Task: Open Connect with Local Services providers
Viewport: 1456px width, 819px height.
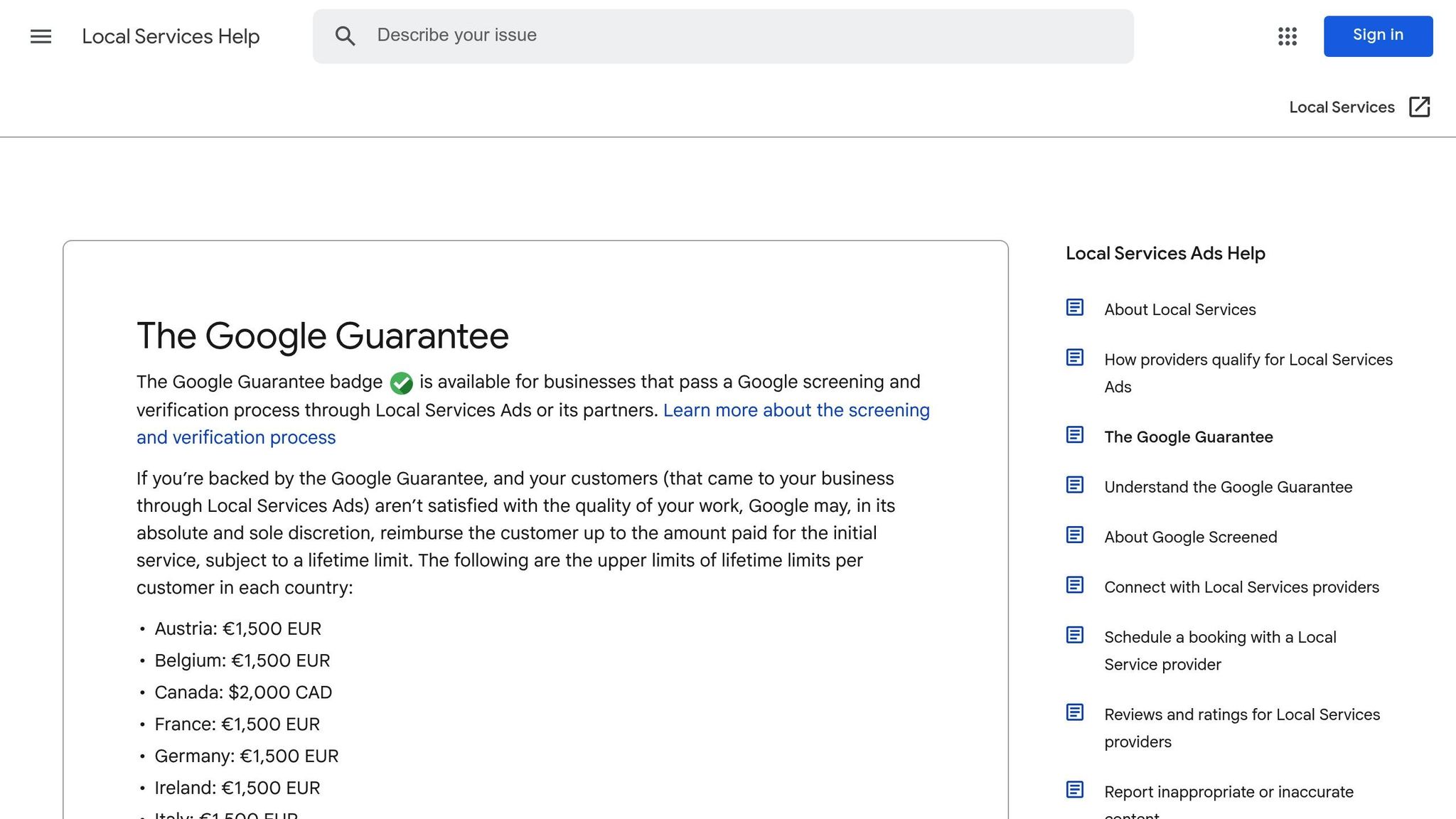Action: point(1241,587)
